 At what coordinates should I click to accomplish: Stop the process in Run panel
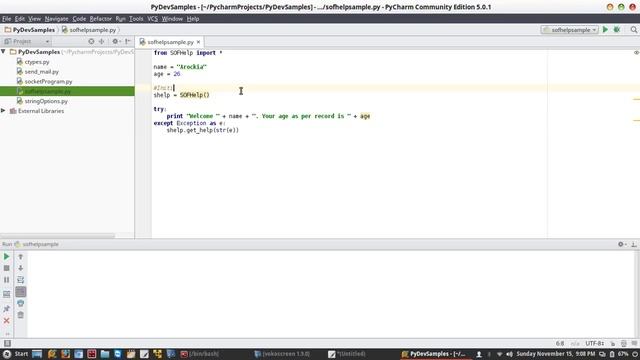7,268
